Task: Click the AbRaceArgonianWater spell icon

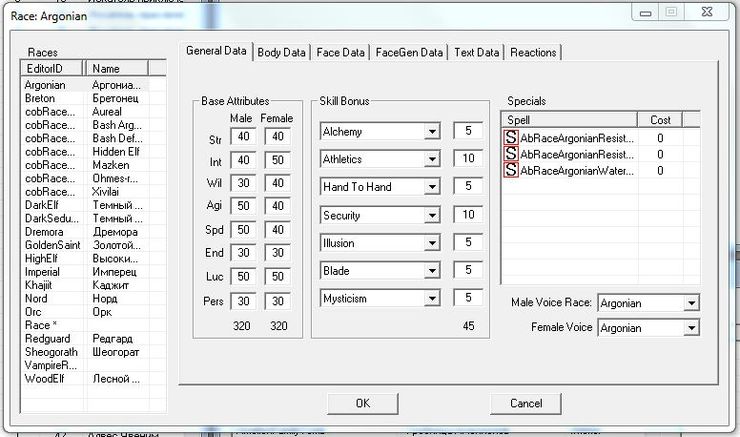Action: [511, 170]
